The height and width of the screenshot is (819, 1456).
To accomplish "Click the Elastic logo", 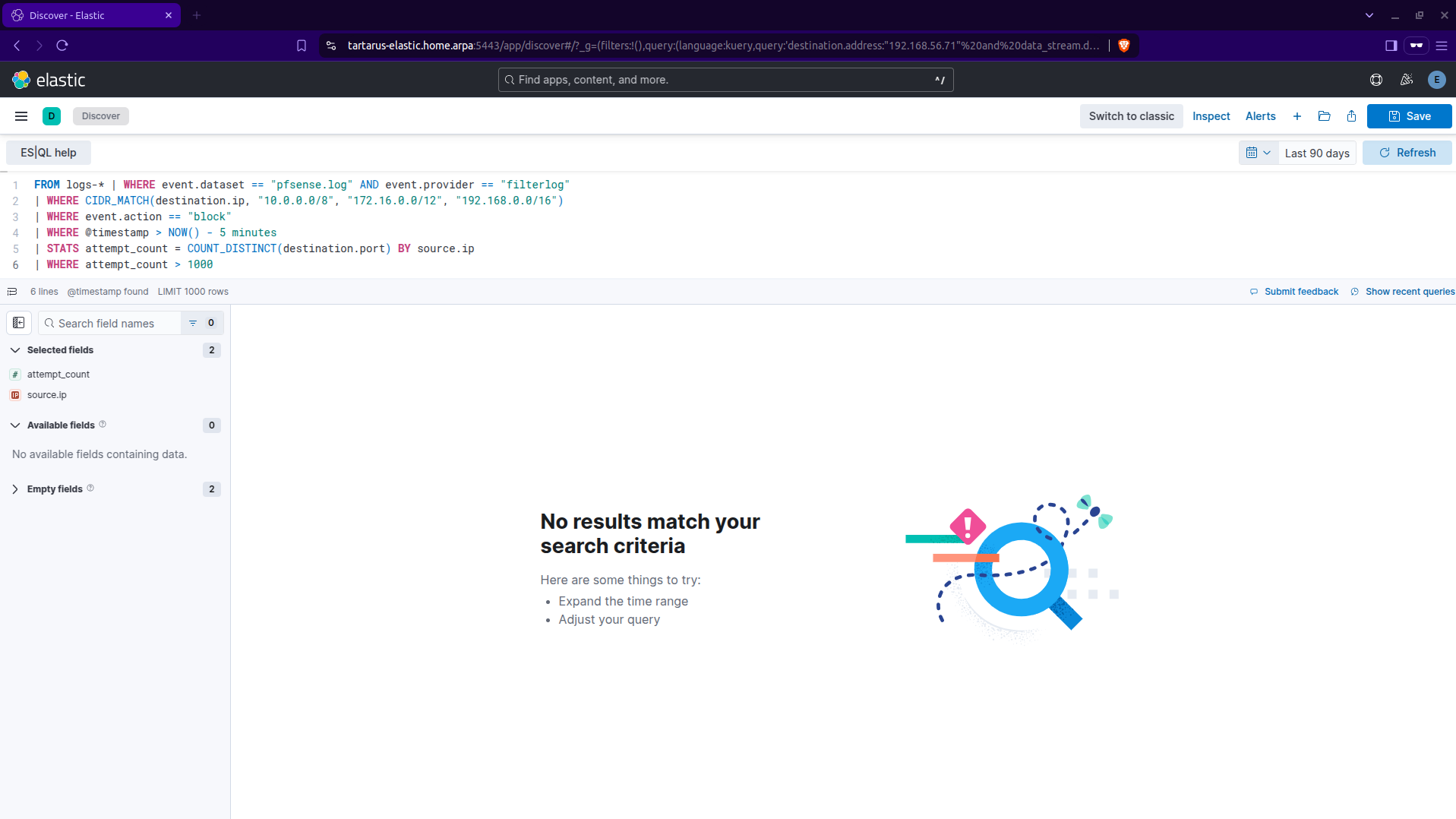I will click(x=49, y=80).
